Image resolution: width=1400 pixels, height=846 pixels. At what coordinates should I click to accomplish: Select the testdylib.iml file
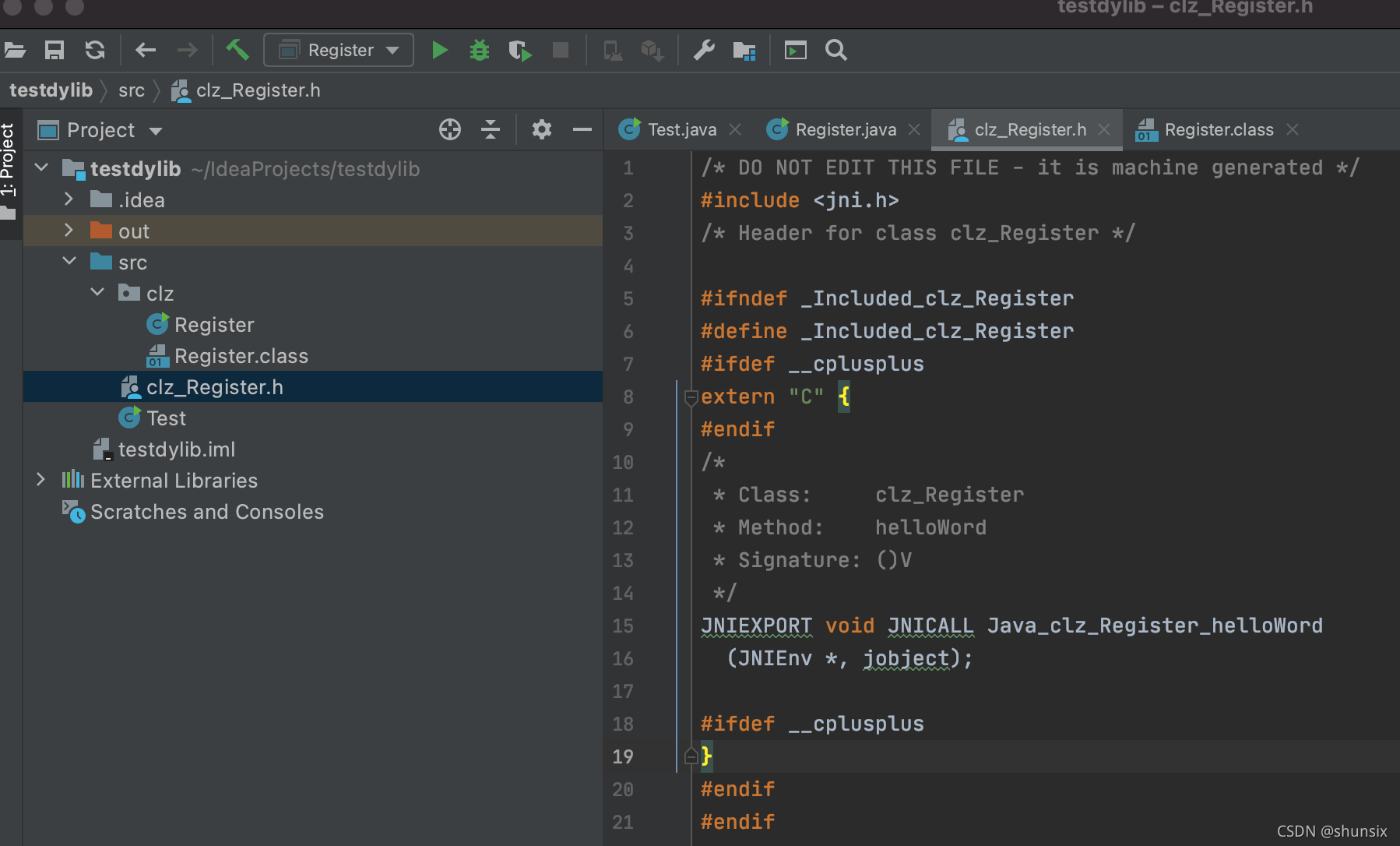[x=176, y=449]
